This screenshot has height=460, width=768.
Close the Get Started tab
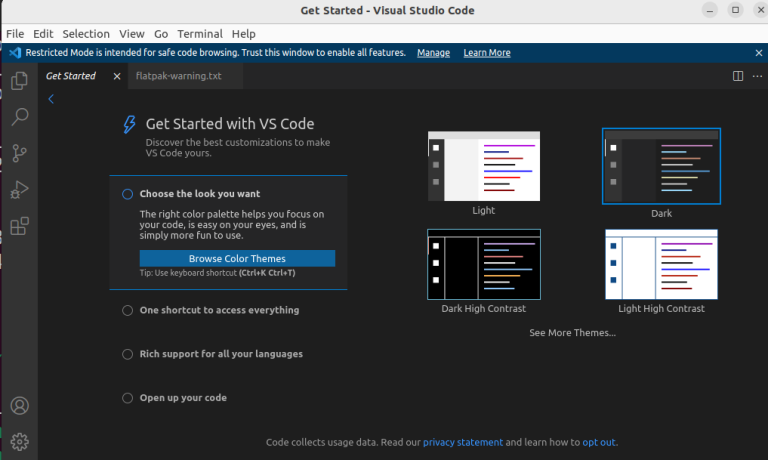coord(117,76)
